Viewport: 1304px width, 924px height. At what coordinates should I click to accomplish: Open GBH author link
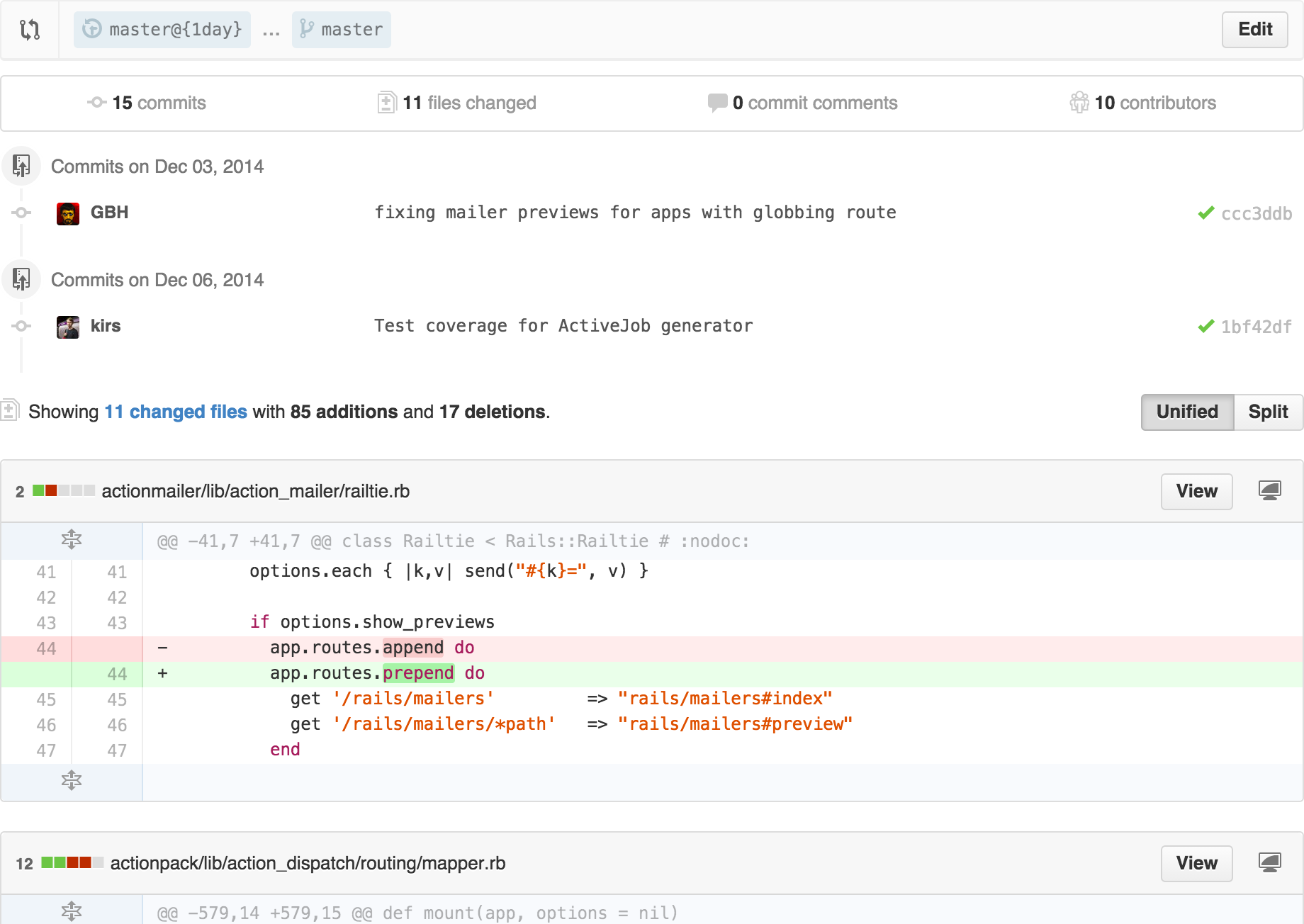[x=110, y=213]
